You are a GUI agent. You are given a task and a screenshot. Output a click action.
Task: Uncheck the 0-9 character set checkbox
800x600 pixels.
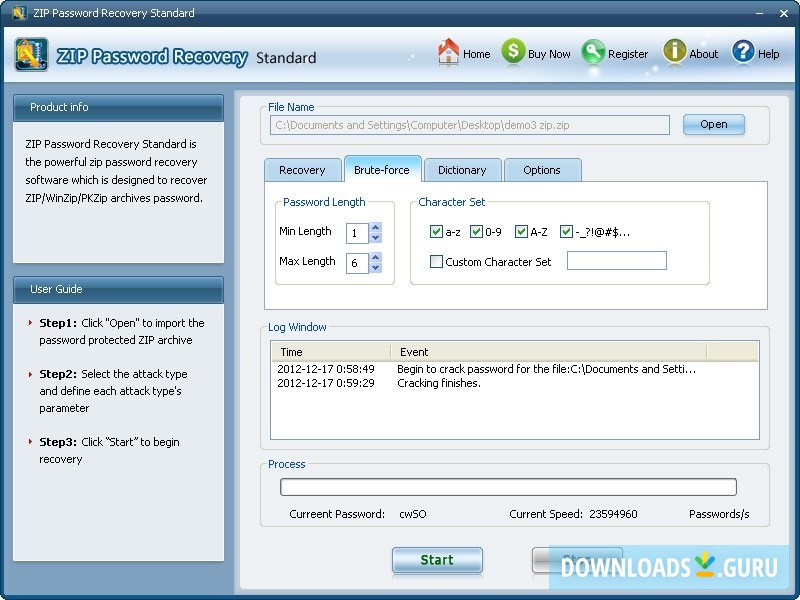pyautogui.click(x=476, y=232)
